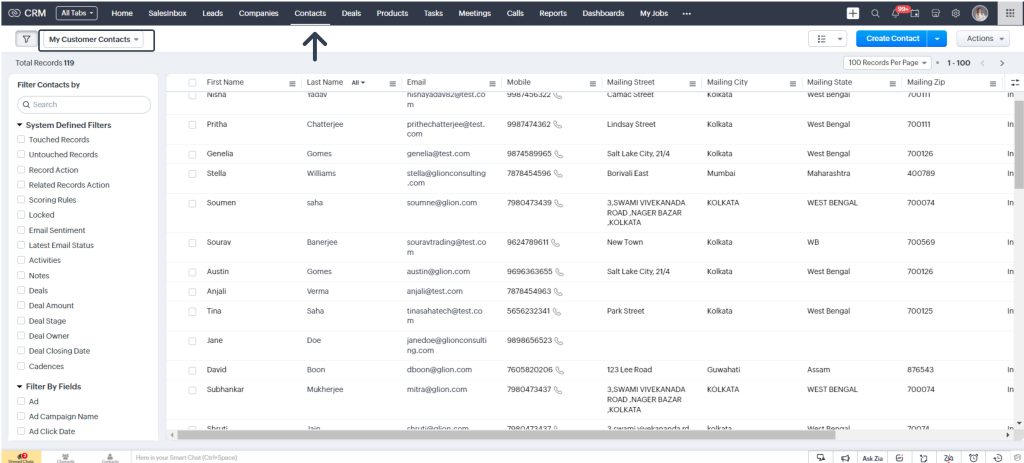Open the list view type dropdown
The image size is (1024, 463).
pos(827,39)
